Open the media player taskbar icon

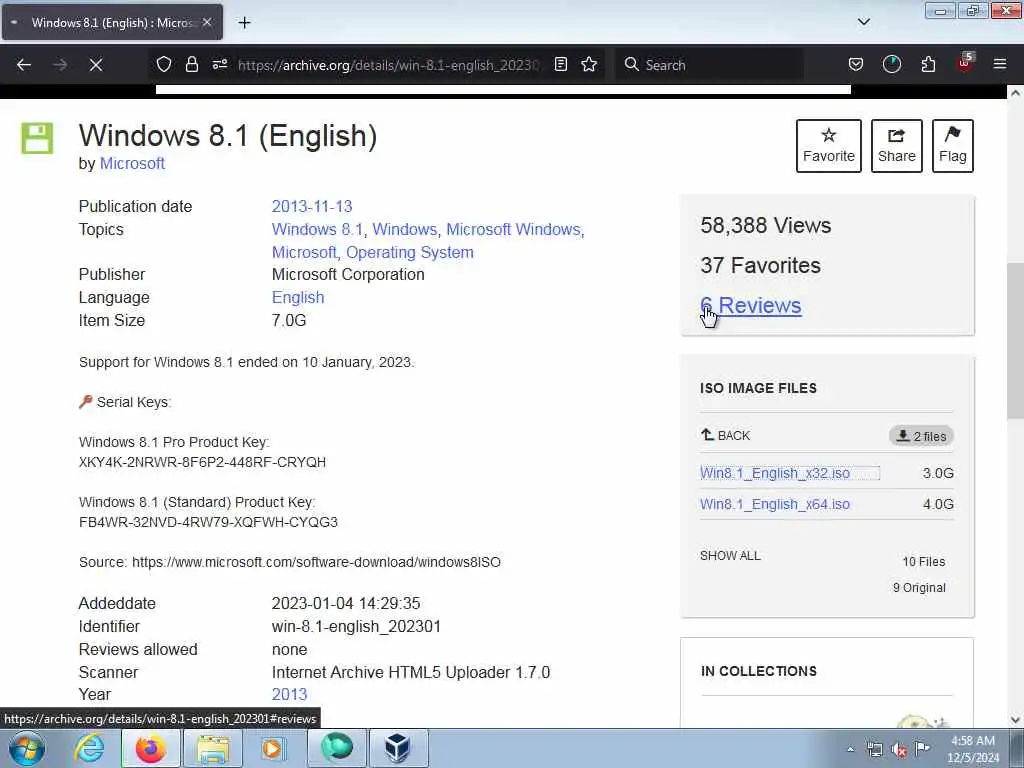pyautogui.click(x=273, y=748)
